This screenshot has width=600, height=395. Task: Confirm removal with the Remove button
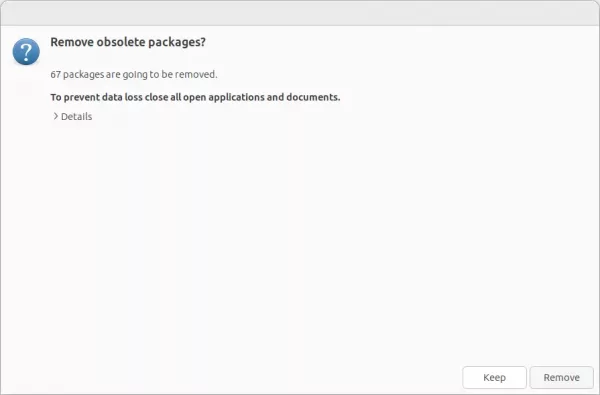tap(561, 377)
